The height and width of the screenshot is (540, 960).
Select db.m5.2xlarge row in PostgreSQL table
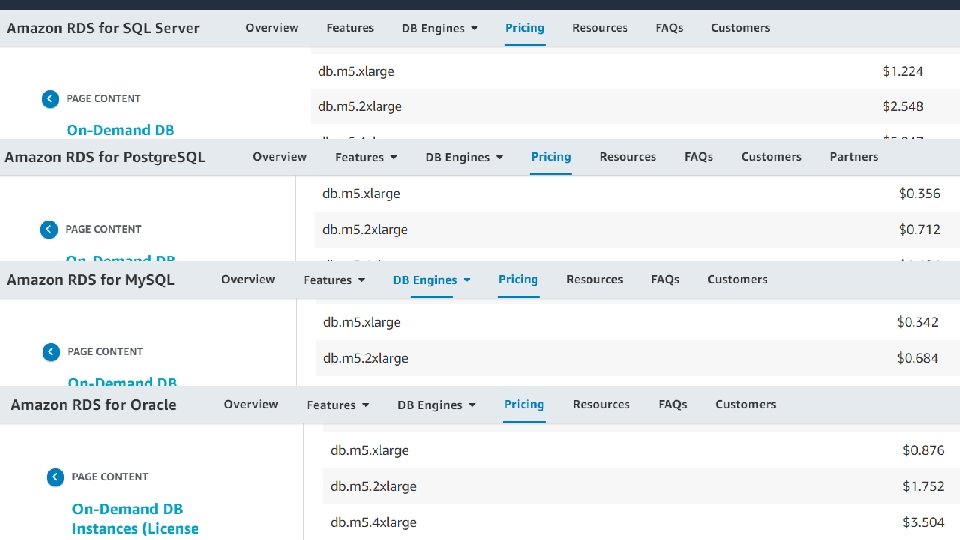637,230
